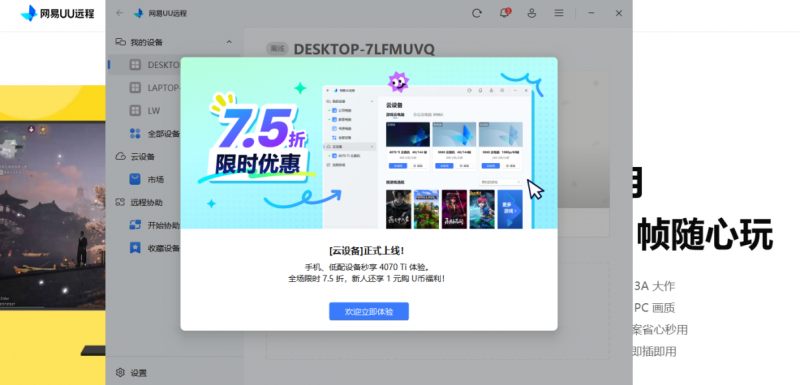Close the UU远程 window
800x385 pixels.
coord(618,13)
